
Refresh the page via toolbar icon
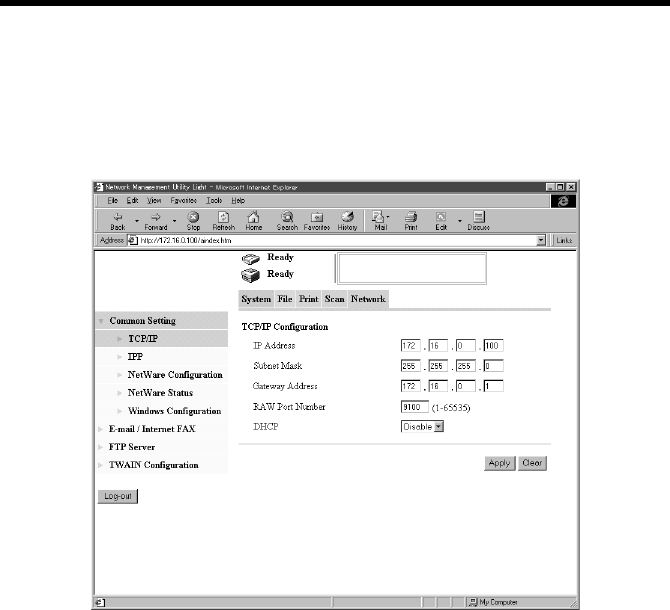pyautogui.click(x=223, y=217)
